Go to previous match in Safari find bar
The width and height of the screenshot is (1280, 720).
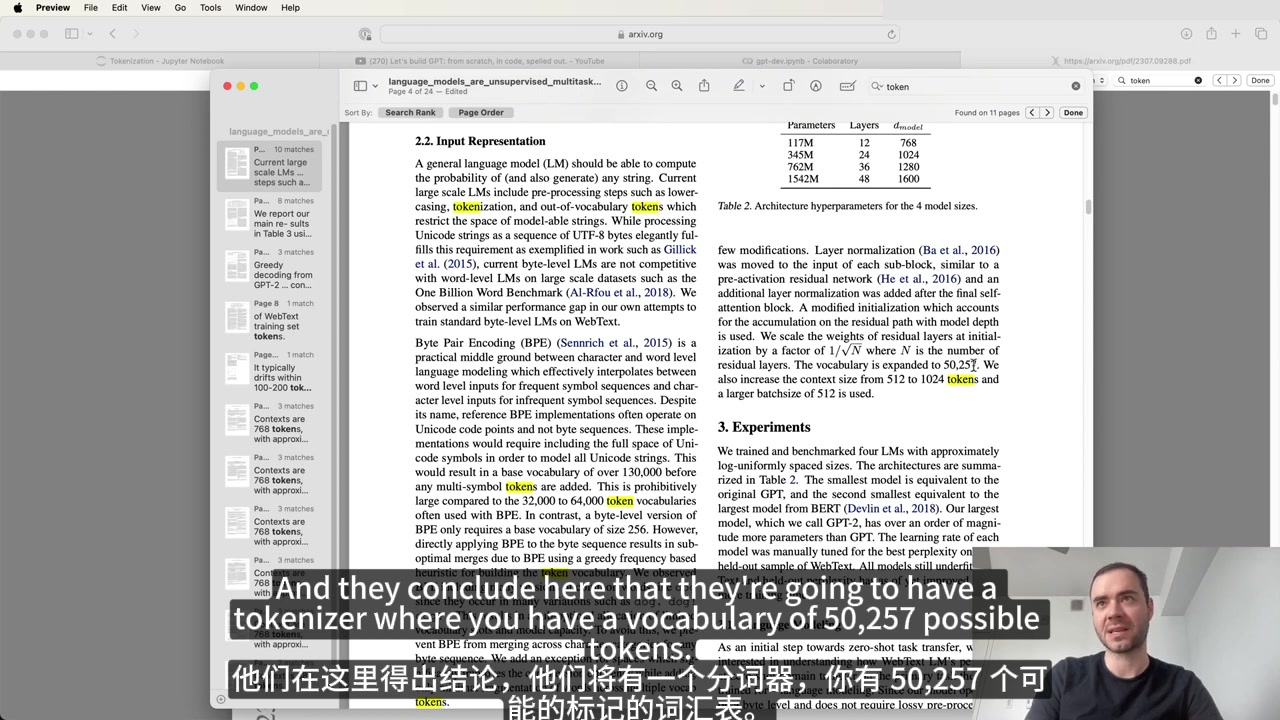point(1219,80)
